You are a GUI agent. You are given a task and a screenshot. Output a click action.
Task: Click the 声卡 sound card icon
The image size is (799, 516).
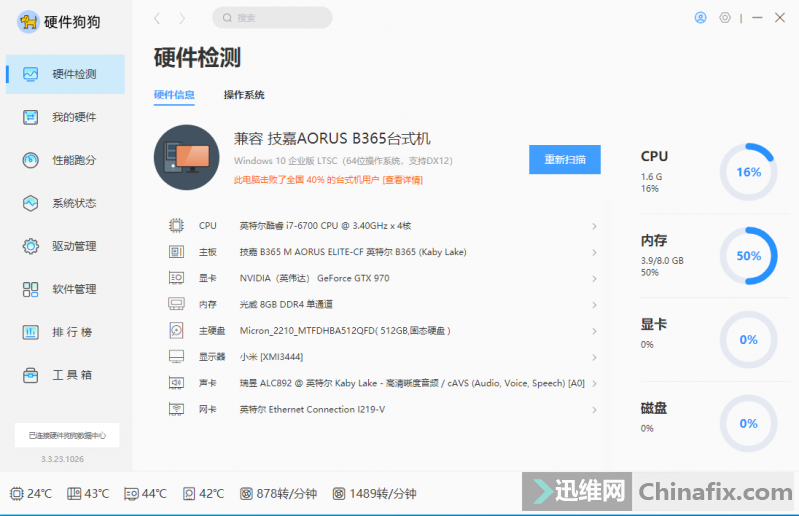176,383
